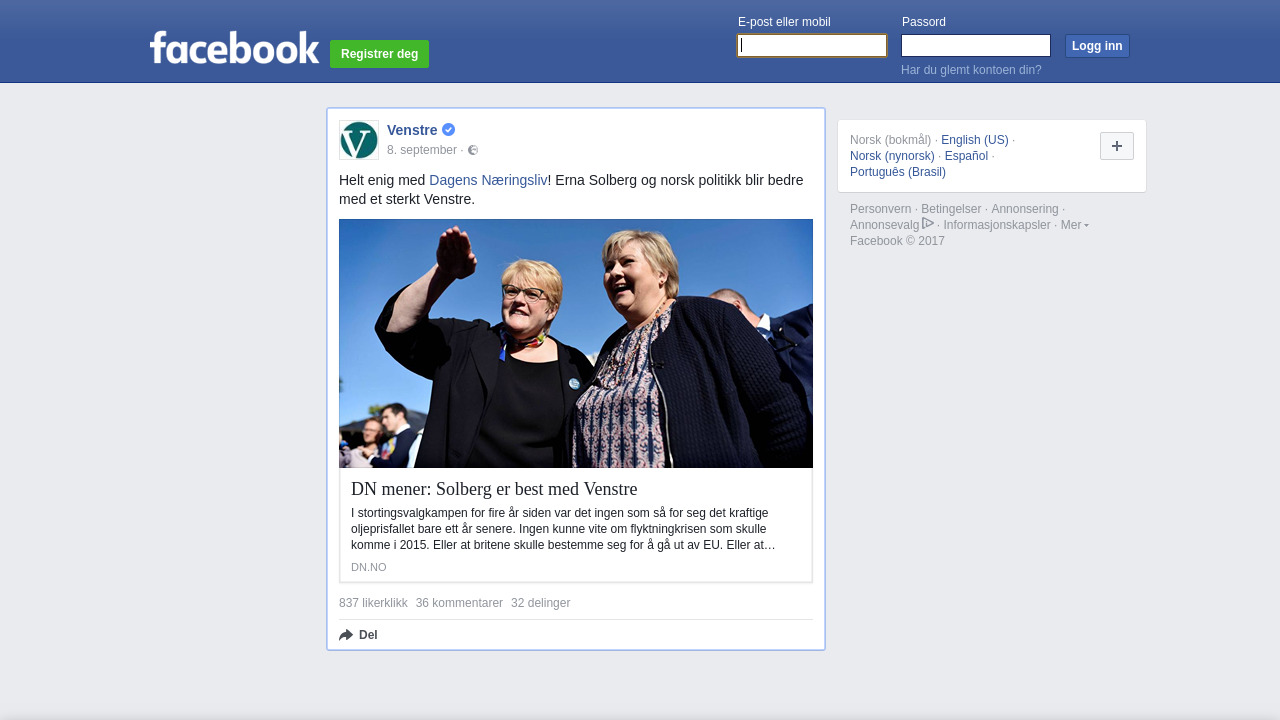1280x720 pixels.
Task: Focus the E-post eller mobil field
Action: 812,46
